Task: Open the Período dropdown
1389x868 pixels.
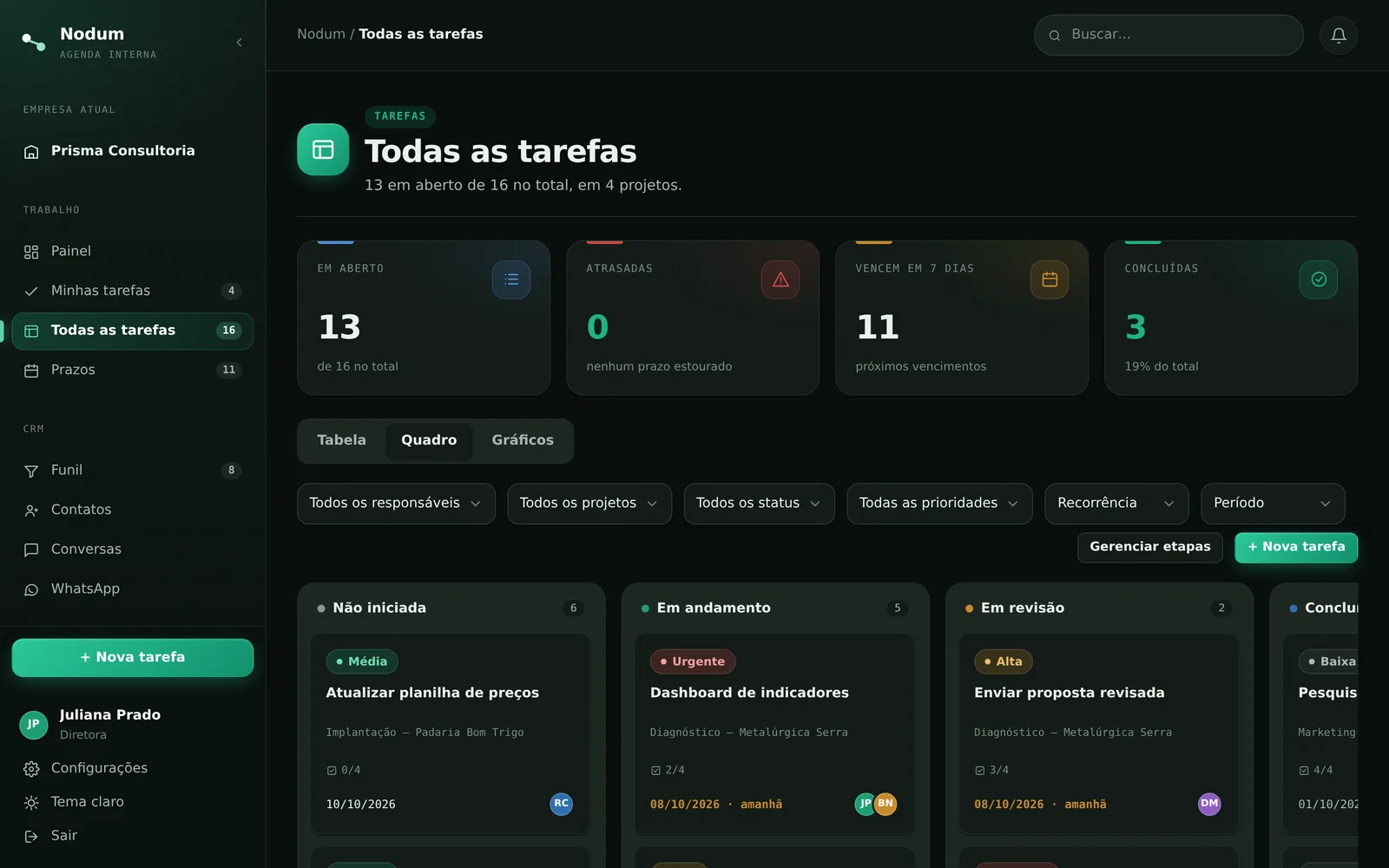Action: (x=1273, y=503)
